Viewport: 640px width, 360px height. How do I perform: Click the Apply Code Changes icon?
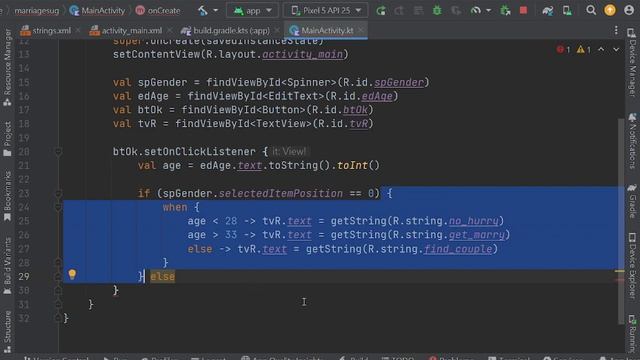tap(418, 11)
